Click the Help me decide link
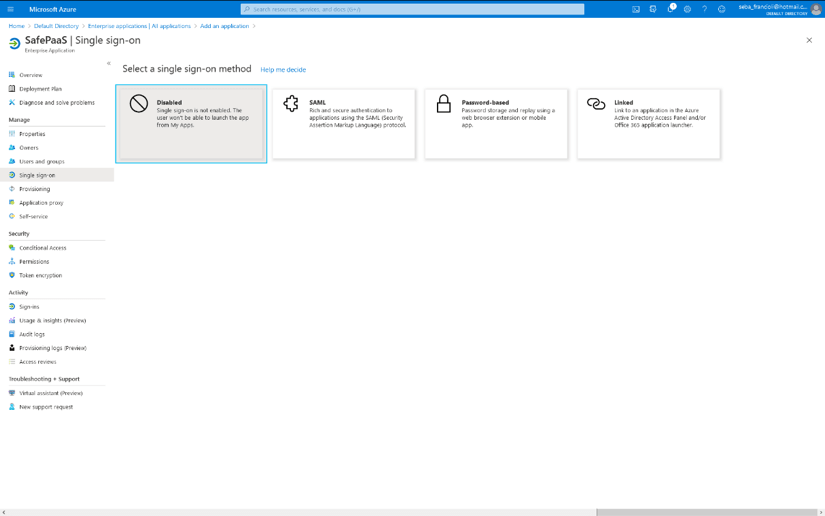 [283, 69]
